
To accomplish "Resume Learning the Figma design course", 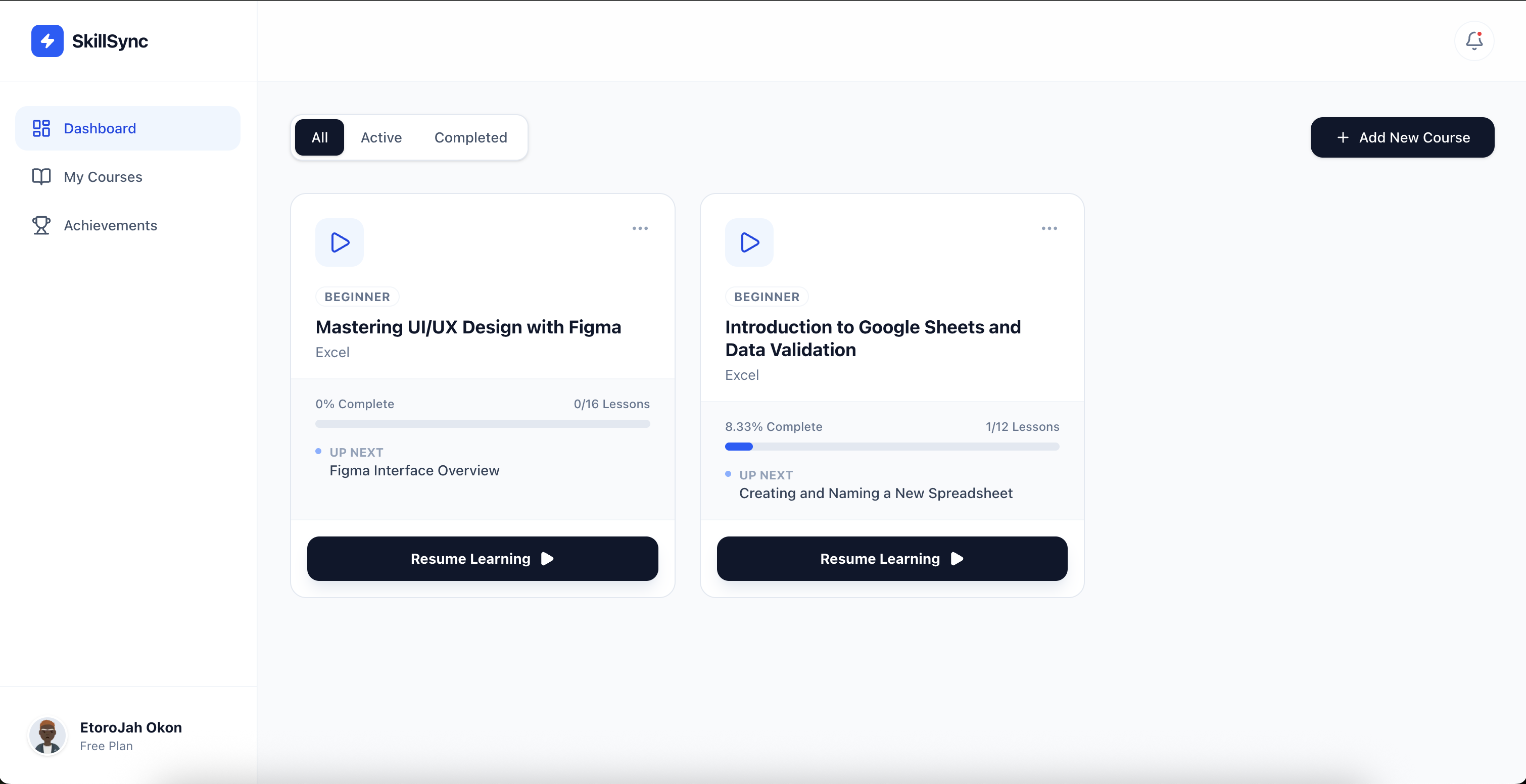I will (482, 559).
